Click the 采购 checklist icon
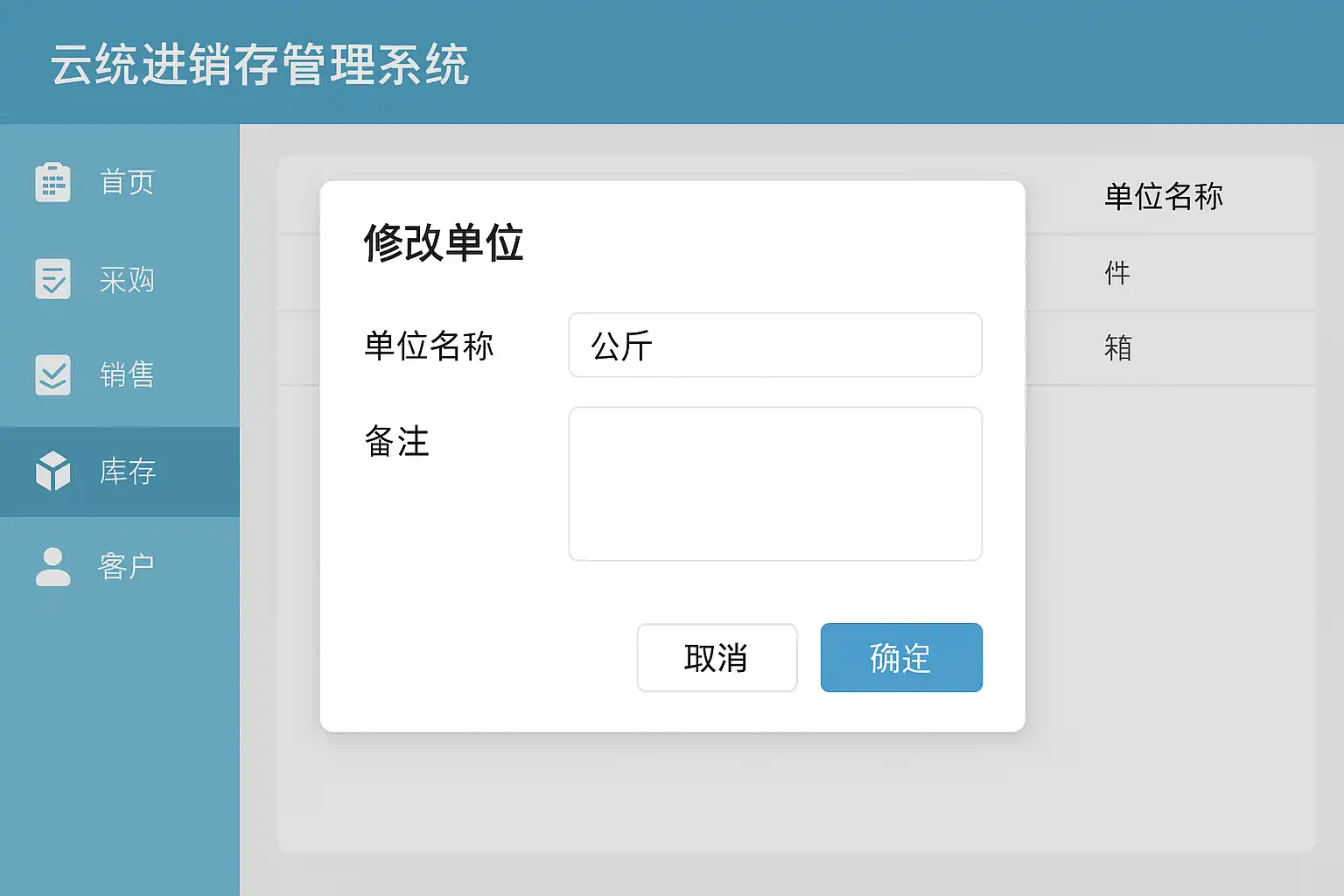Screen dimensions: 1344x896 coord(53,279)
